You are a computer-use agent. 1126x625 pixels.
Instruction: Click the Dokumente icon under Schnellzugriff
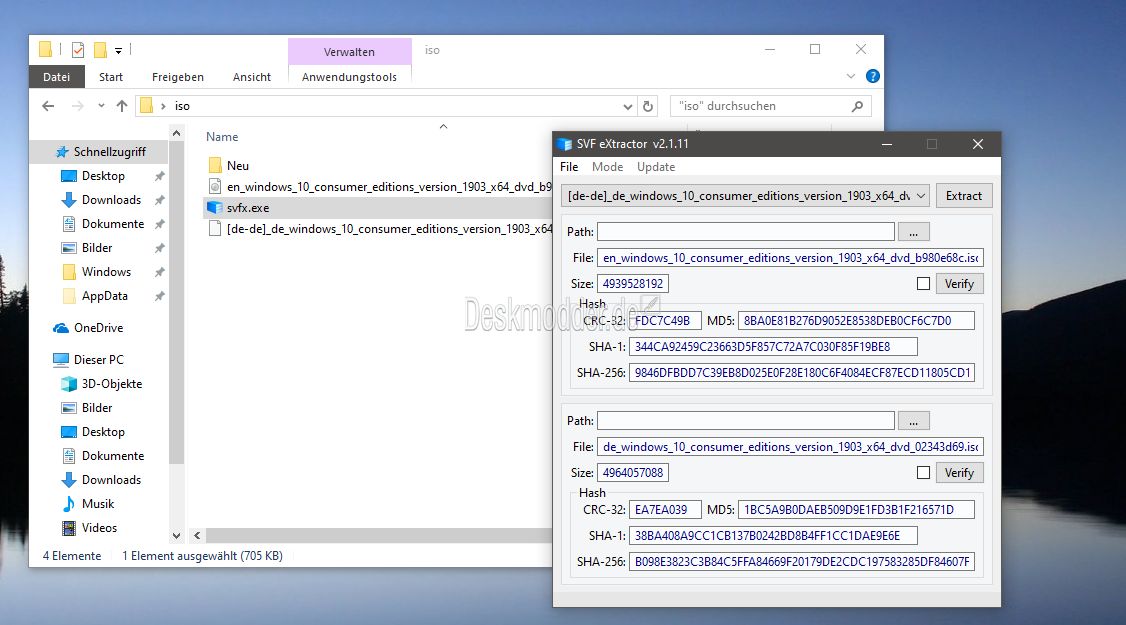coord(69,224)
